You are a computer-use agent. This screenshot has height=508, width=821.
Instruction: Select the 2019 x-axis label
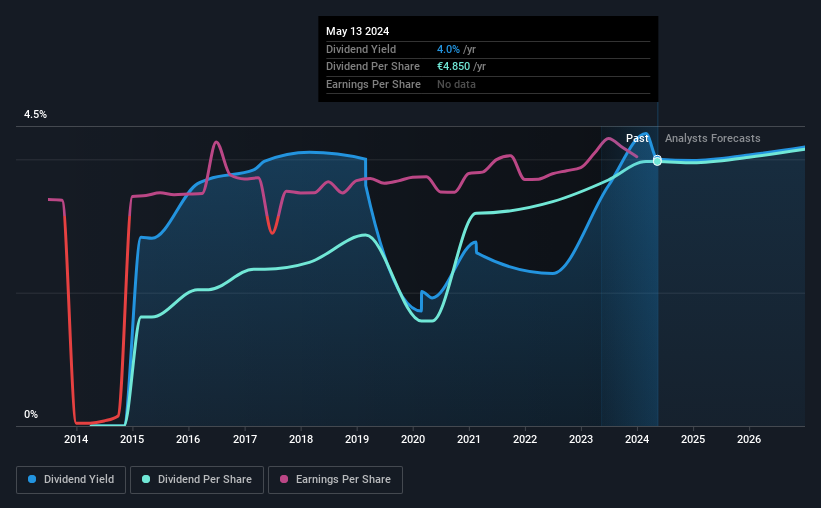click(x=357, y=439)
